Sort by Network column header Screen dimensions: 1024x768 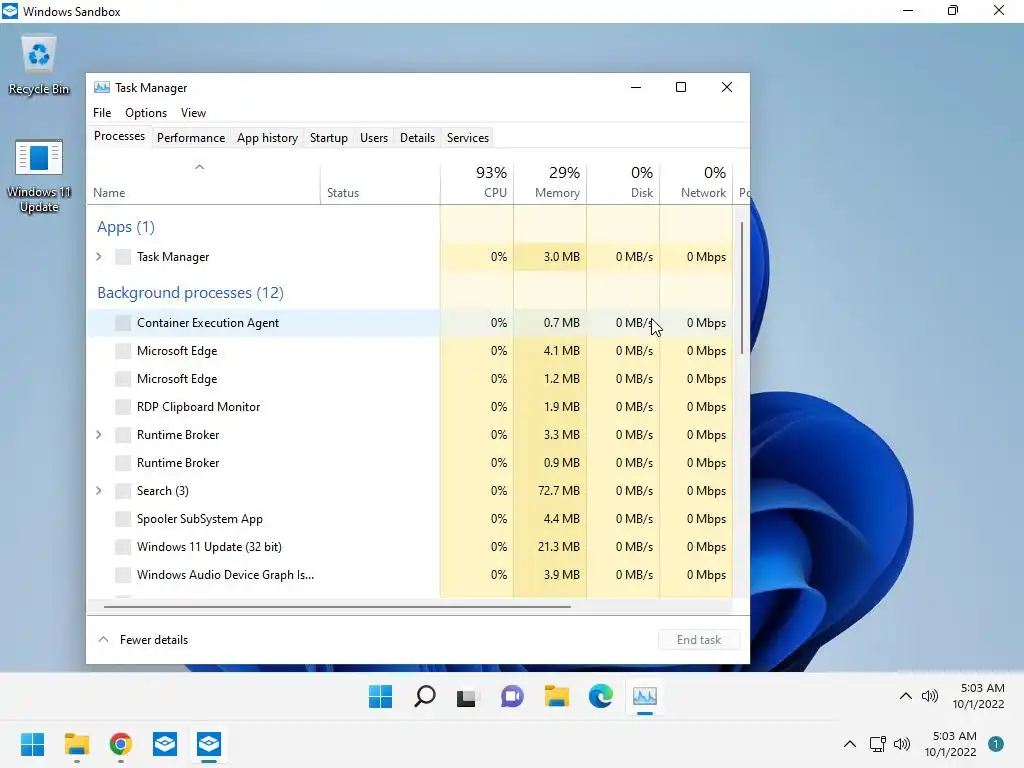697,182
